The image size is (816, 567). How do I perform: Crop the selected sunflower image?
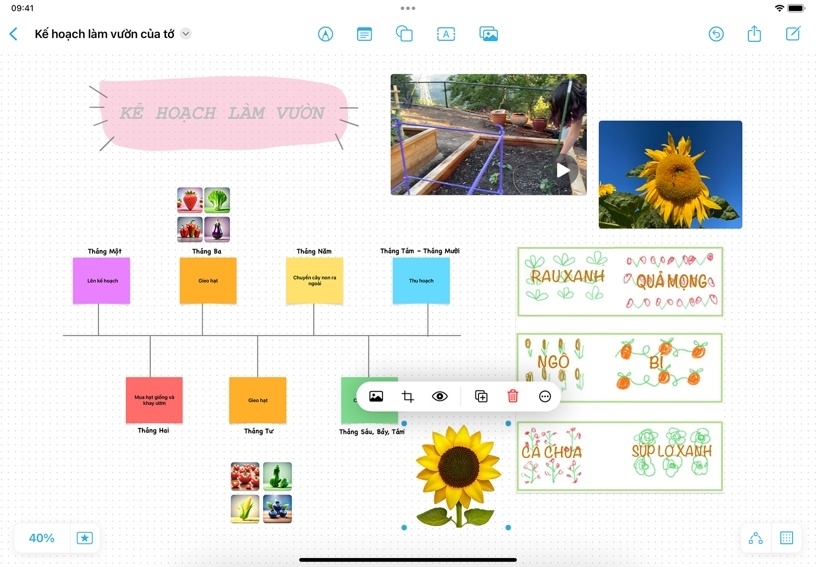tap(408, 396)
